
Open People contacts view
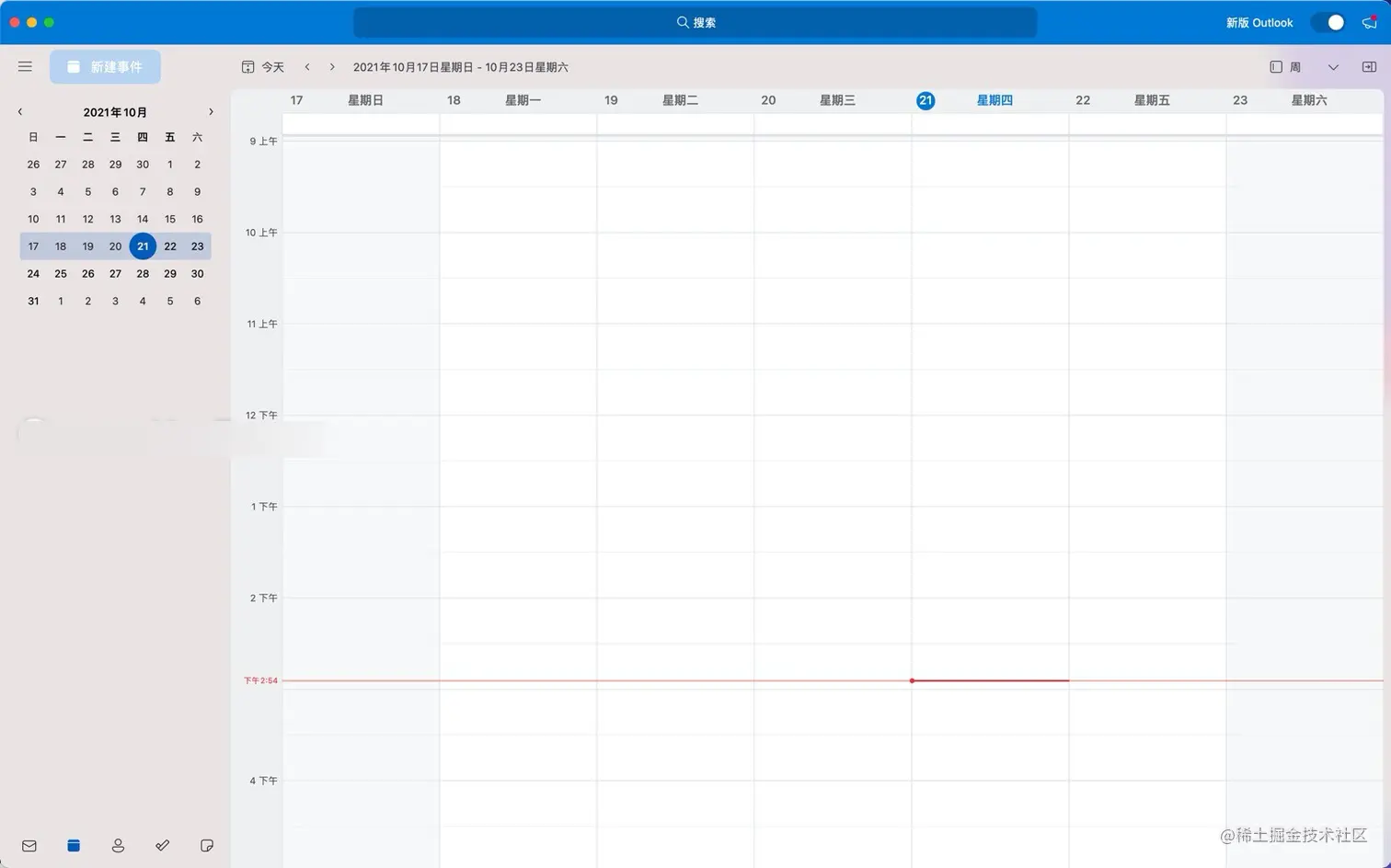click(118, 846)
